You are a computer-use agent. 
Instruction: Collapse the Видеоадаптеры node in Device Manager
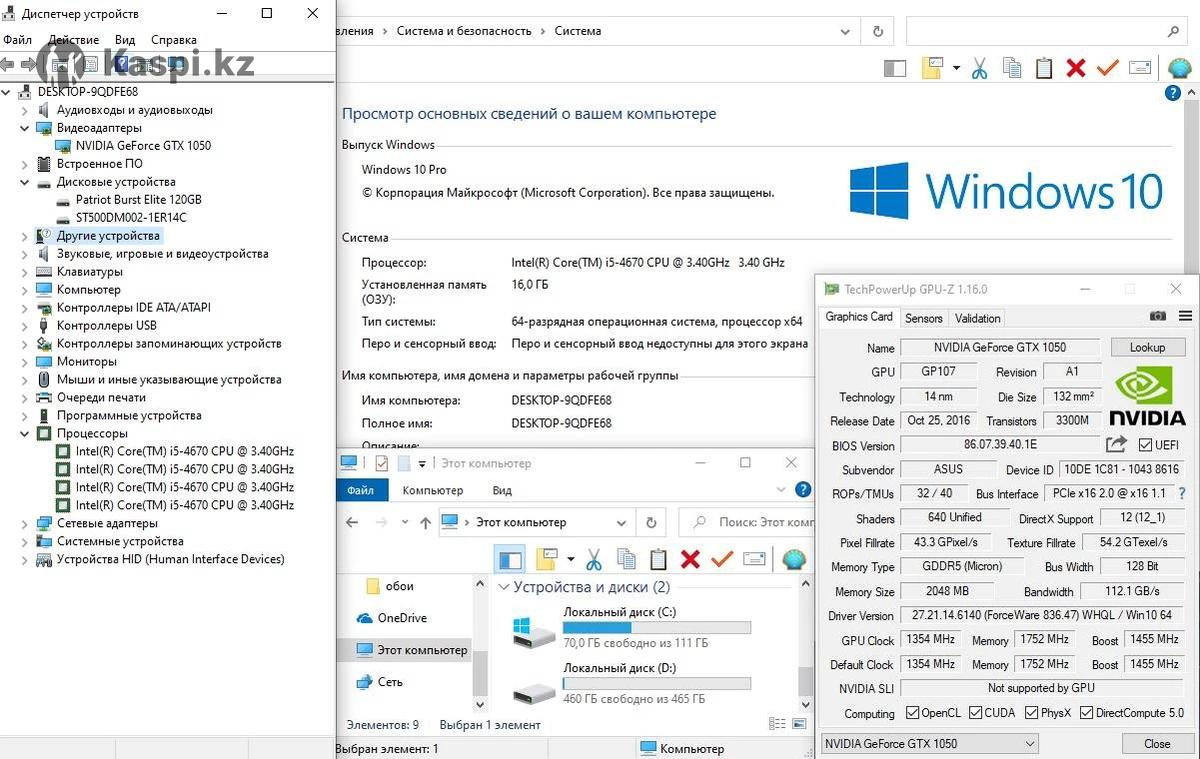click(25, 128)
